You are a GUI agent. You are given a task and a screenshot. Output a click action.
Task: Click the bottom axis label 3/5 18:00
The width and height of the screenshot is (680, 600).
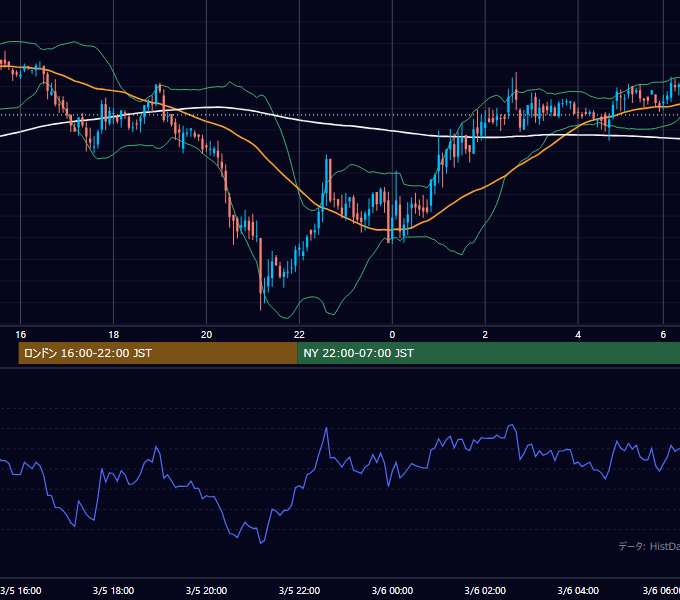[114, 590]
